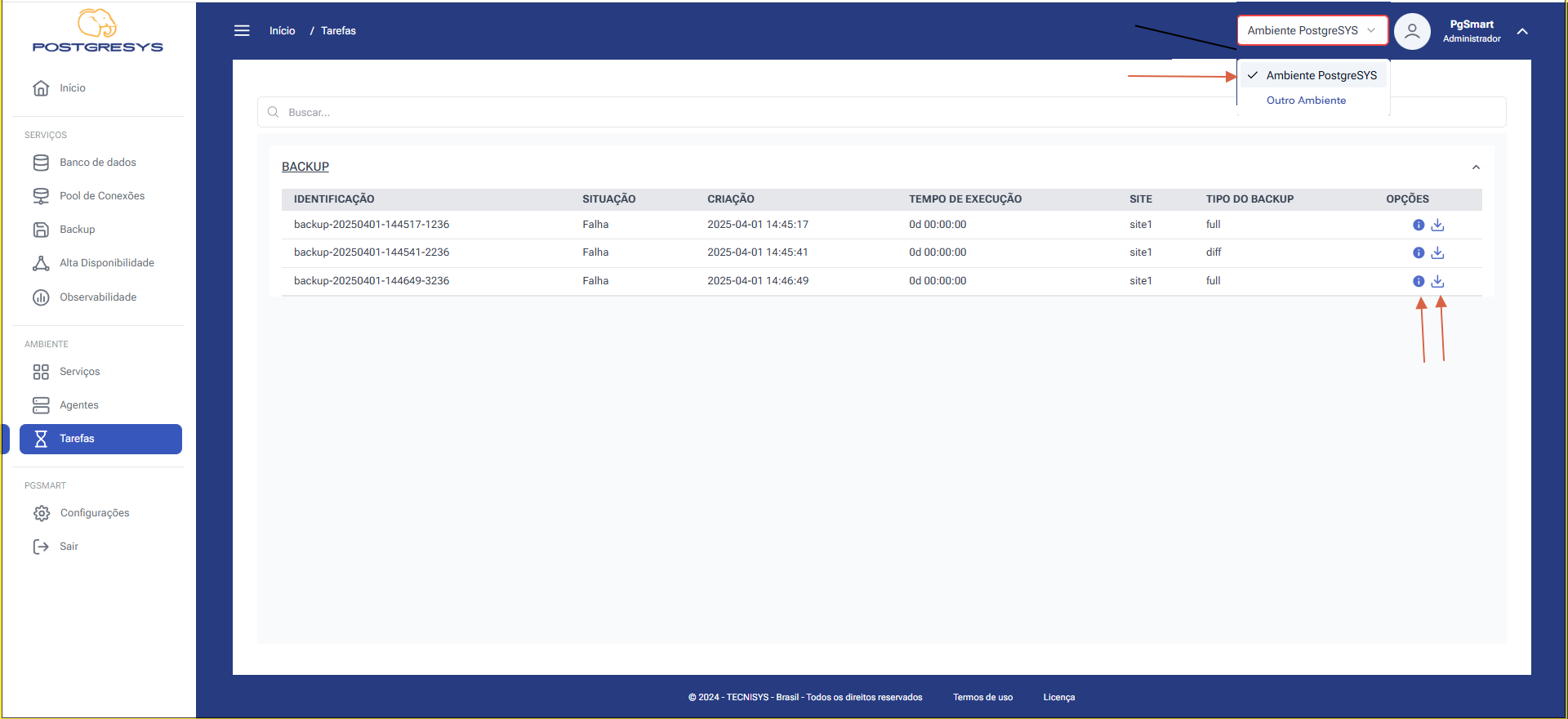Click creation date 2025-04-01 14:45:17
This screenshot has width=1568, height=719.
coord(758,225)
